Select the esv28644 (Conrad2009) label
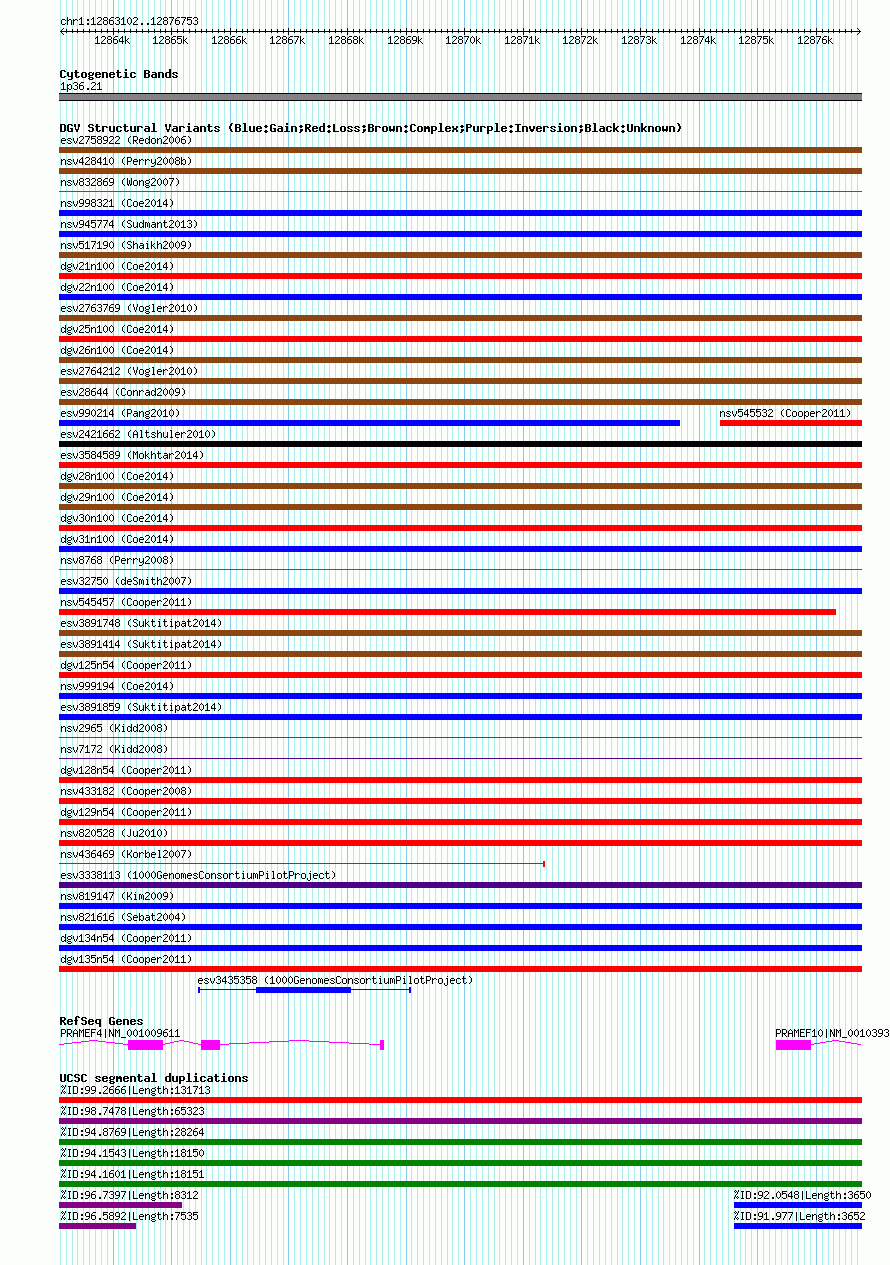The width and height of the screenshot is (890, 1265). (x=123, y=392)
